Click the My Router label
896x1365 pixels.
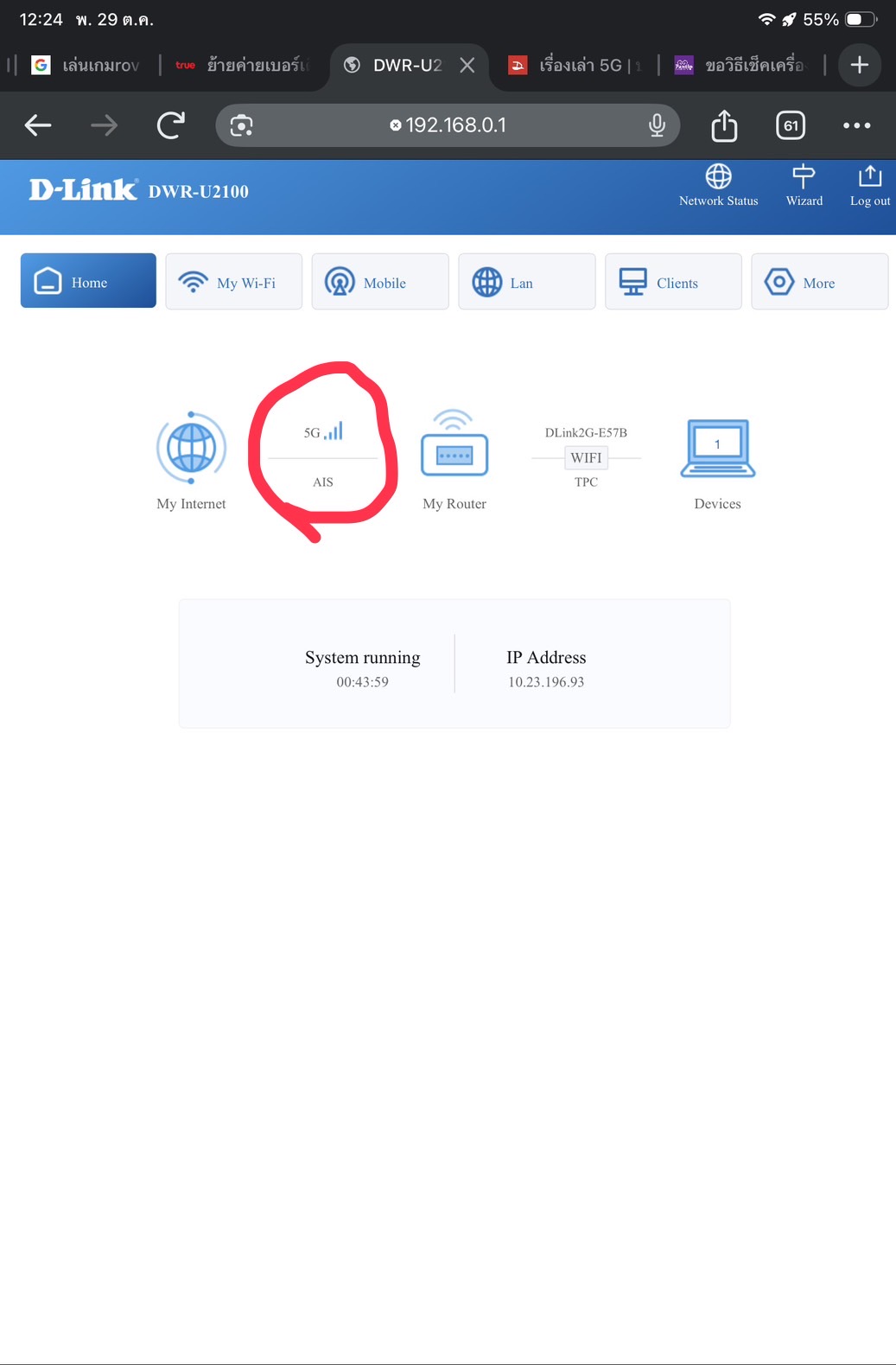[x=454, y=504]
